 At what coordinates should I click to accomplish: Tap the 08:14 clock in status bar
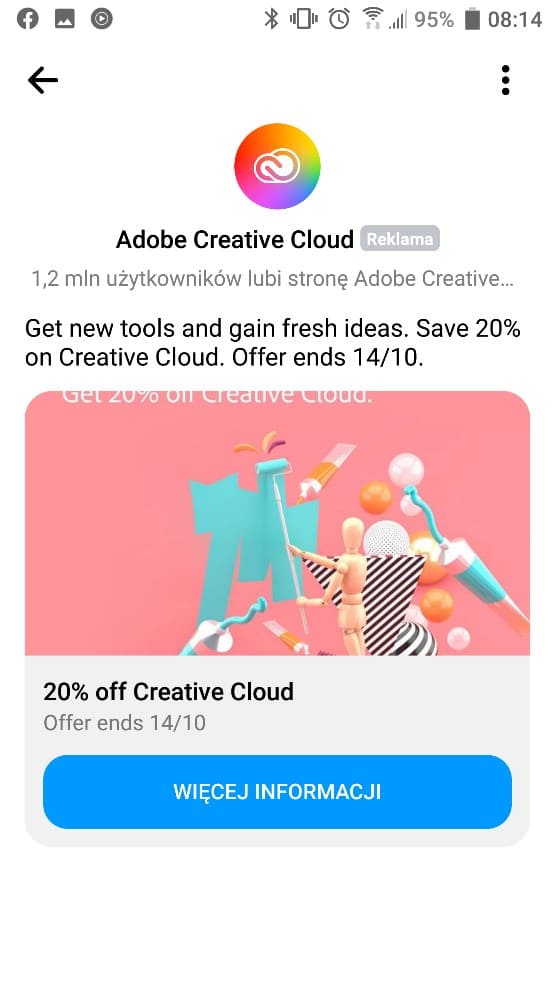515,19
